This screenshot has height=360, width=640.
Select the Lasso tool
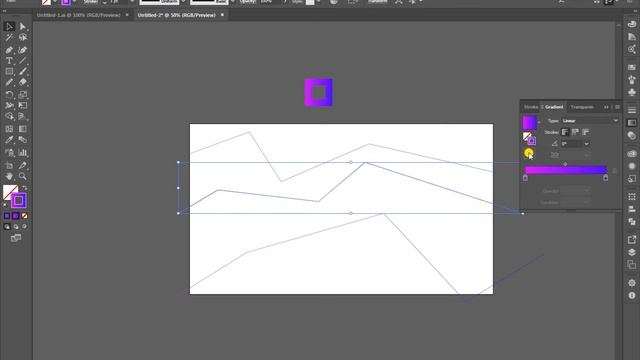click(23, 38)
